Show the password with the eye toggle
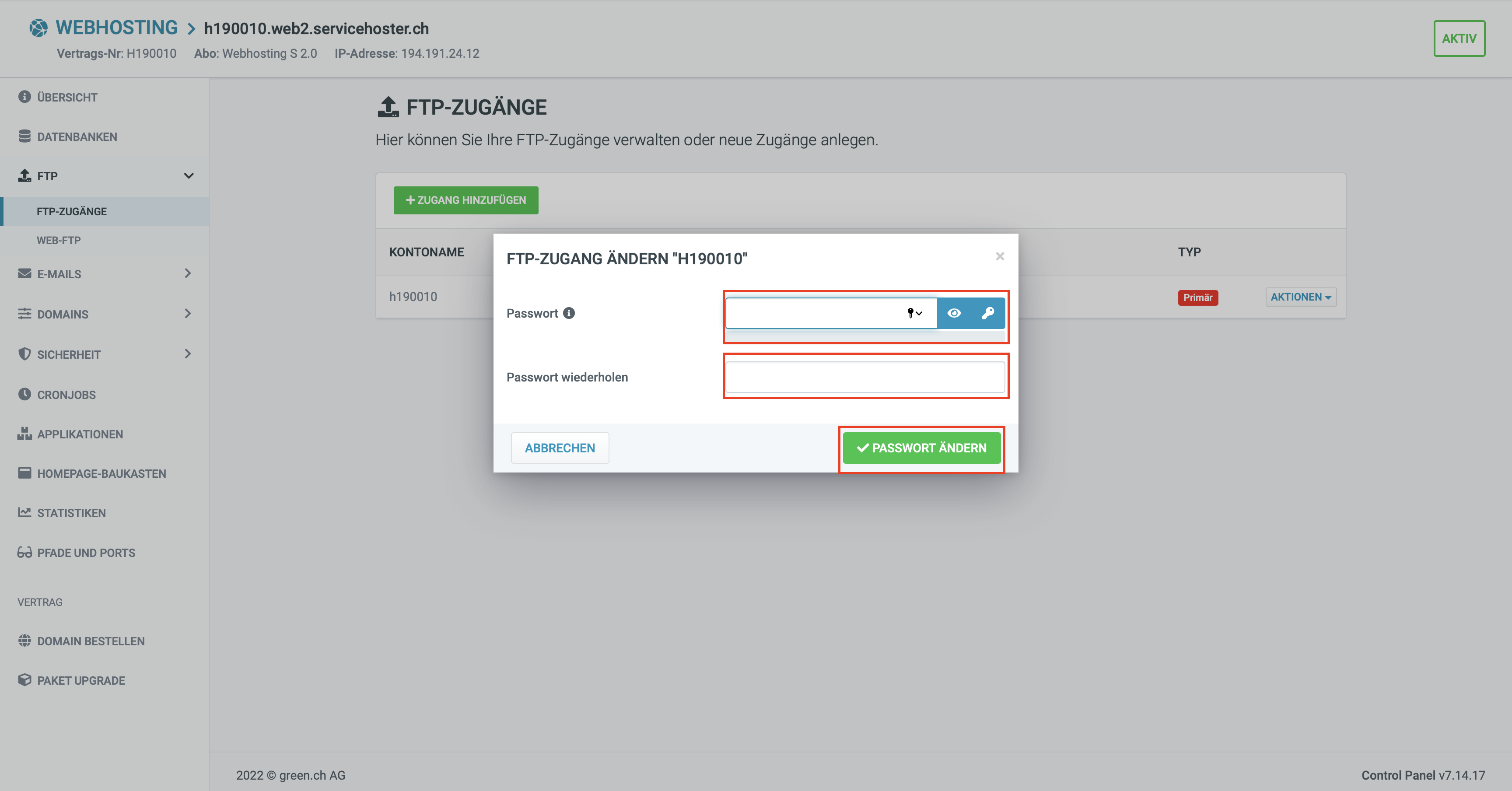Screen dimensions: 1512x791 coord(954,313)
